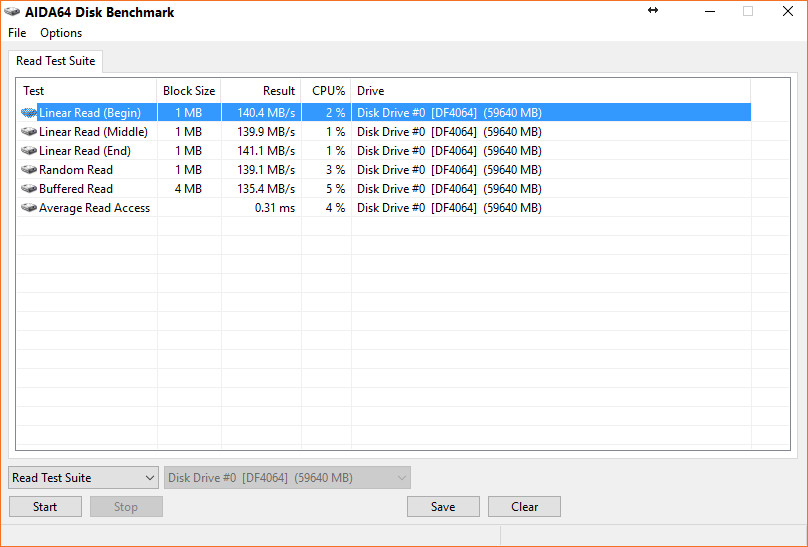Click the 3 % CPU value
The image size is (808, 547).
click(335, 169)
